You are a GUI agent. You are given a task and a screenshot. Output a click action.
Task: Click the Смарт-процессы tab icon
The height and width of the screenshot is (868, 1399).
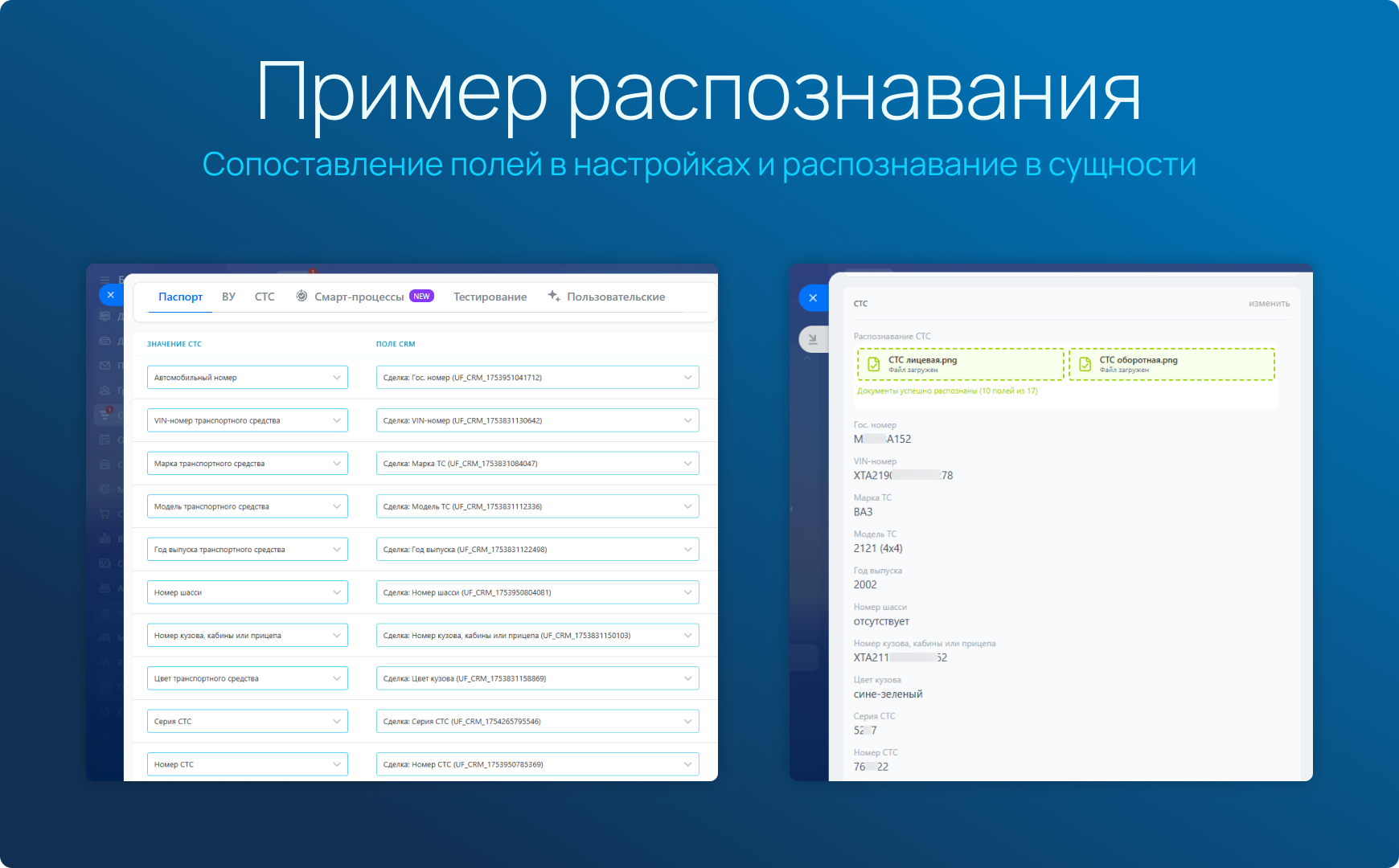[x=302, y=296]
